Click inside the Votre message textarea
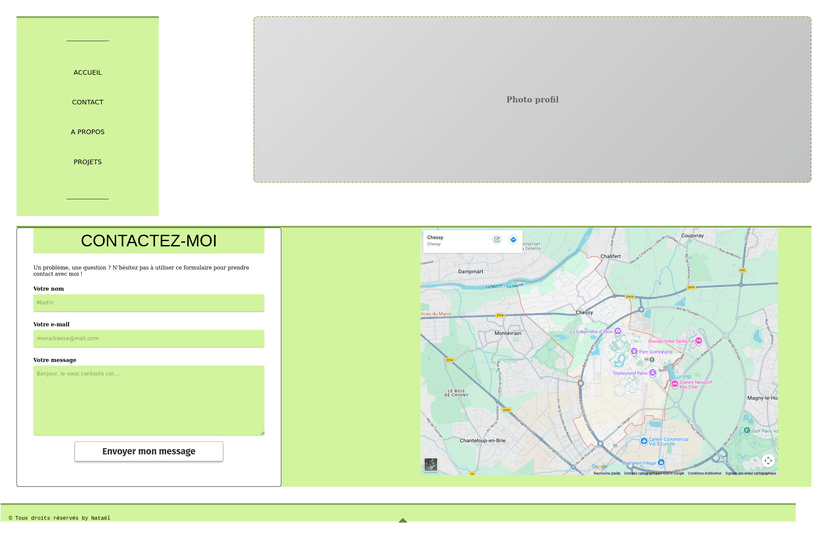This screenshot has width=828, height=538. point(149,400)
